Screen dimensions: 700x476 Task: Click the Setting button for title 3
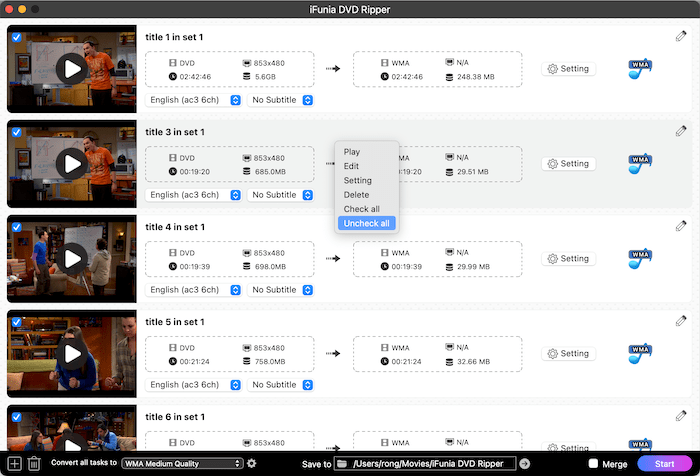pyautogui.click(x=568, y=164)
